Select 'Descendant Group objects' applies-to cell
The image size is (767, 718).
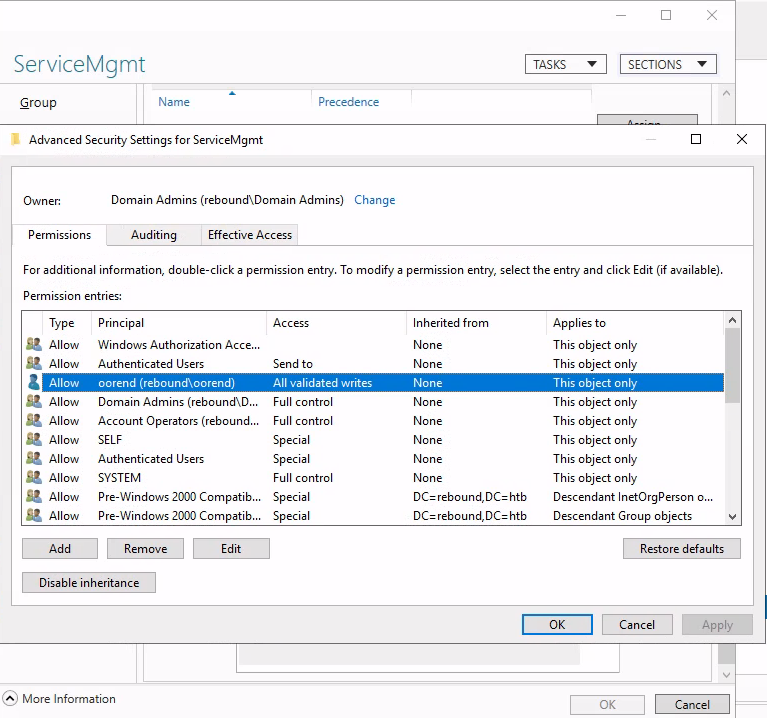click(622, 516)
